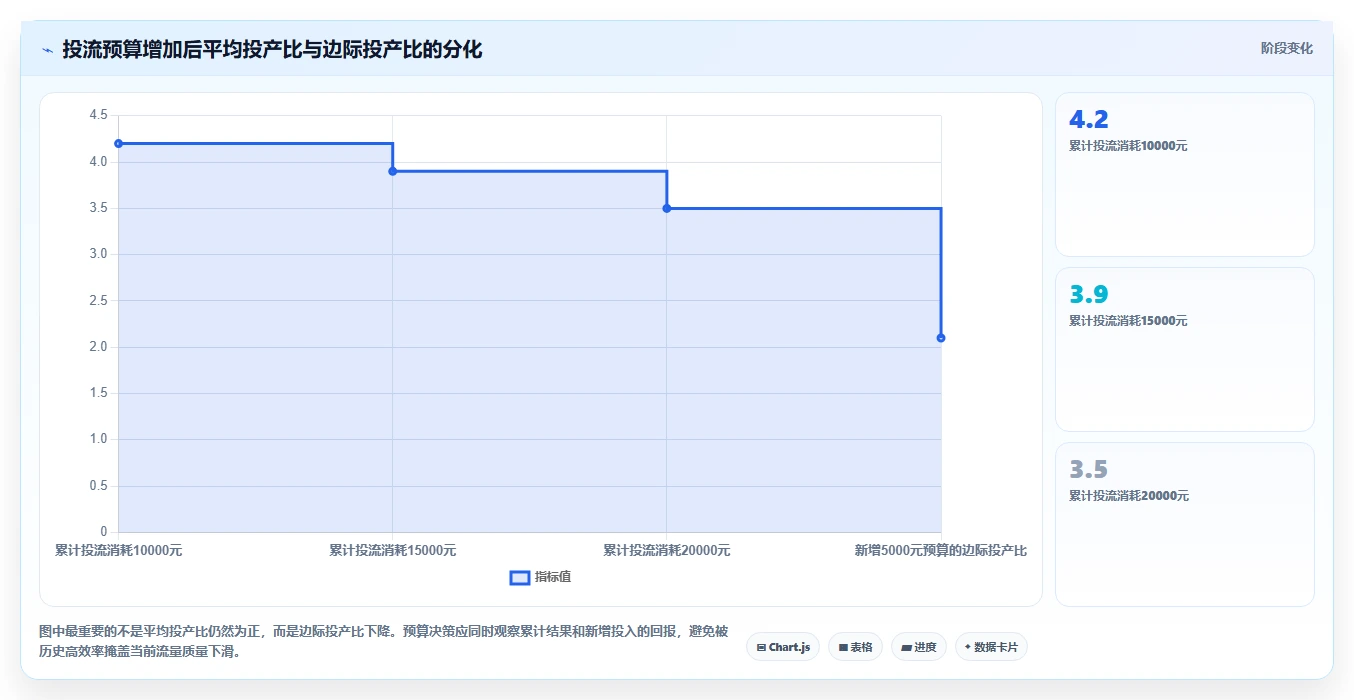The image size is (1354, 700).
Task: Select the 进度 tag
Action: 918,647
